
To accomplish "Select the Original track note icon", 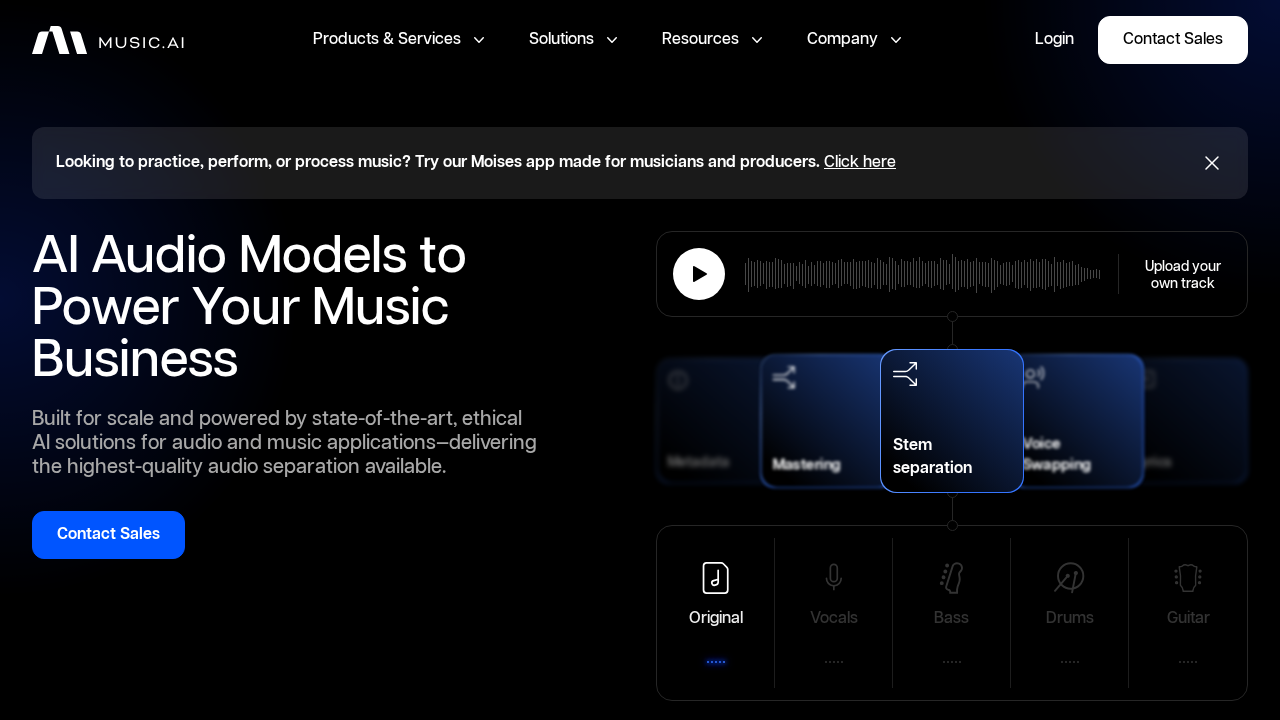I will (x=715, y=577).
